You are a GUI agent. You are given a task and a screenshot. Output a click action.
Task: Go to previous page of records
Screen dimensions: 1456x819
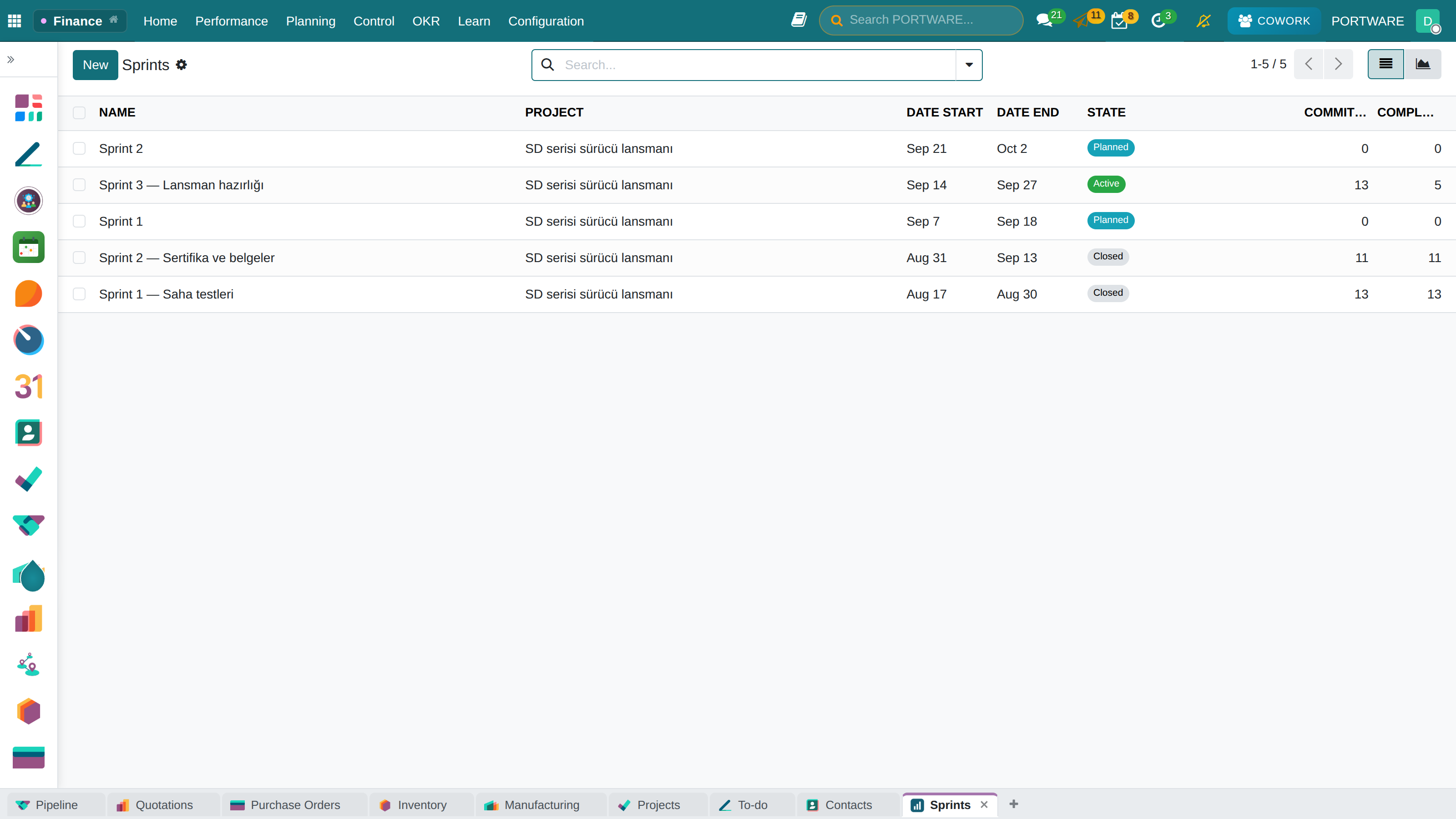pyautogui.click(x=1309, y=64)
